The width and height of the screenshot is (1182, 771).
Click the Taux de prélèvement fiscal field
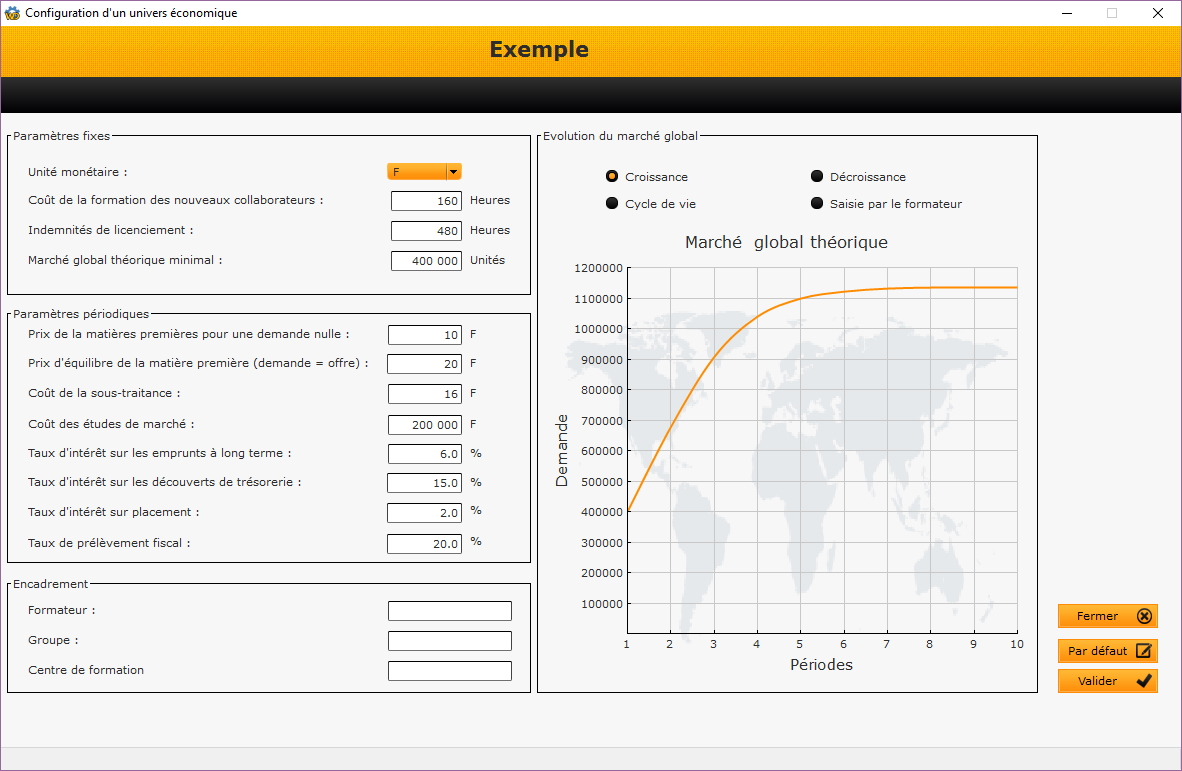[424, 543]
